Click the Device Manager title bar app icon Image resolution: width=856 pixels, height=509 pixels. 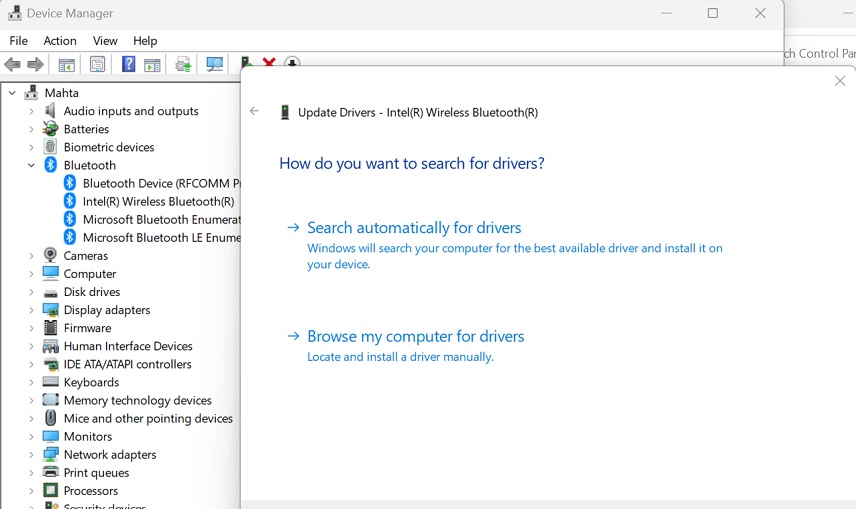click(15, 13)
